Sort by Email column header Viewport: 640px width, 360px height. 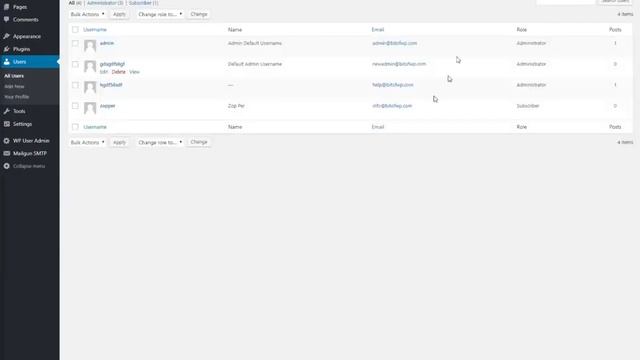pos(378,30)
